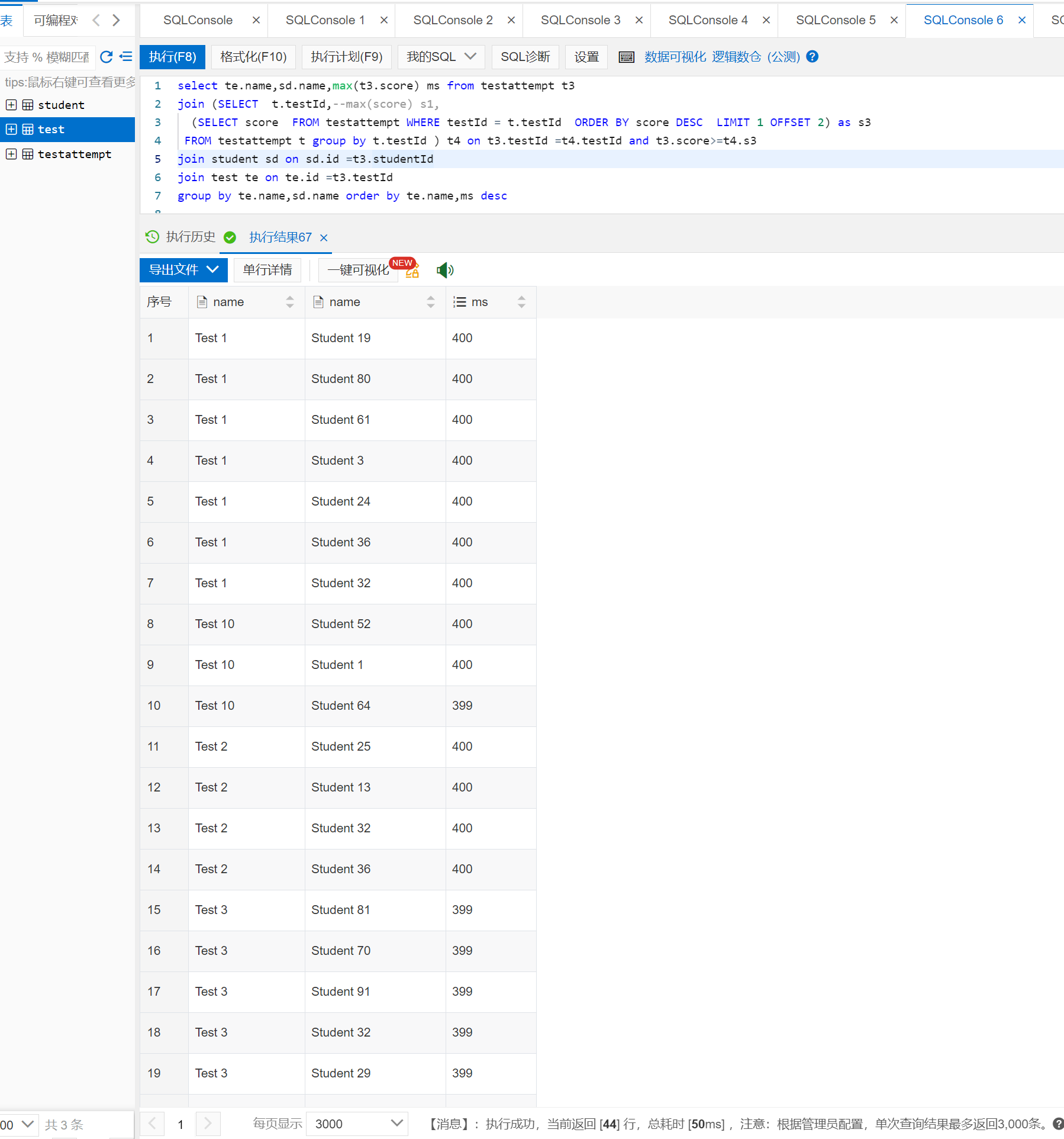Click the collapse list icon beside refresh

(x=126, y=57)
